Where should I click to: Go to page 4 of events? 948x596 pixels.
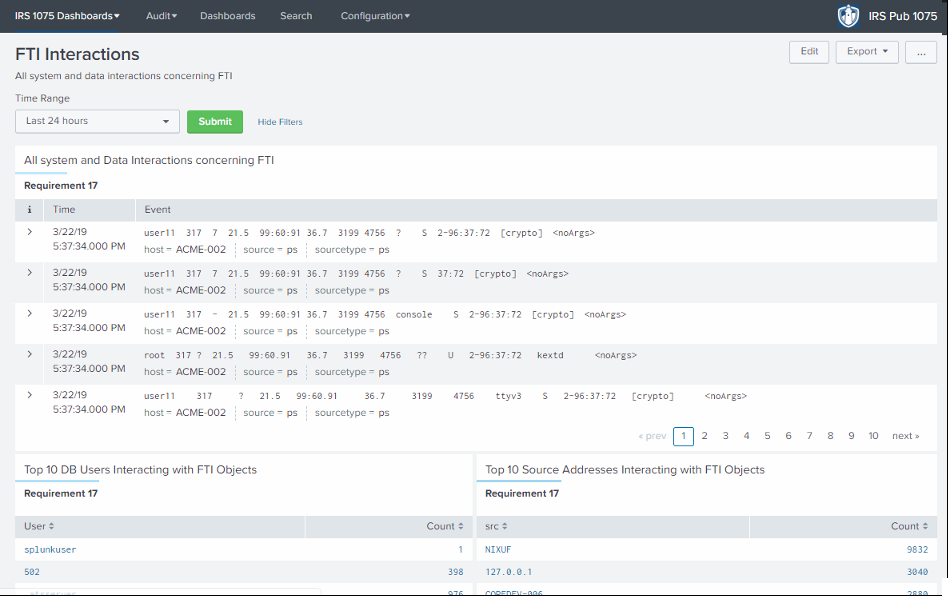746,436
